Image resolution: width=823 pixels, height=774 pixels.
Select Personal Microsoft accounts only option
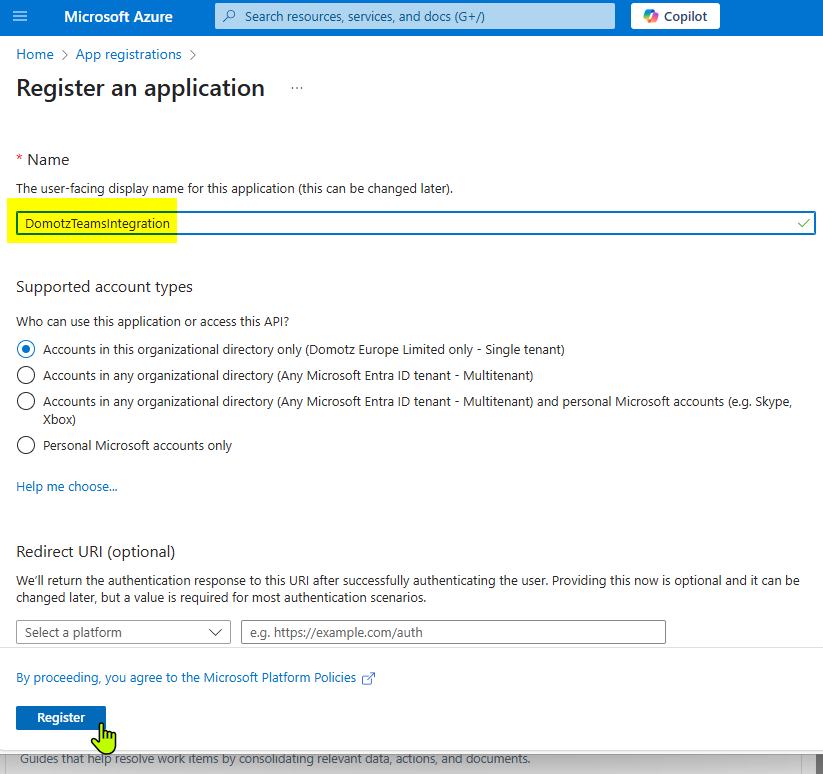[x=26, y=446]
